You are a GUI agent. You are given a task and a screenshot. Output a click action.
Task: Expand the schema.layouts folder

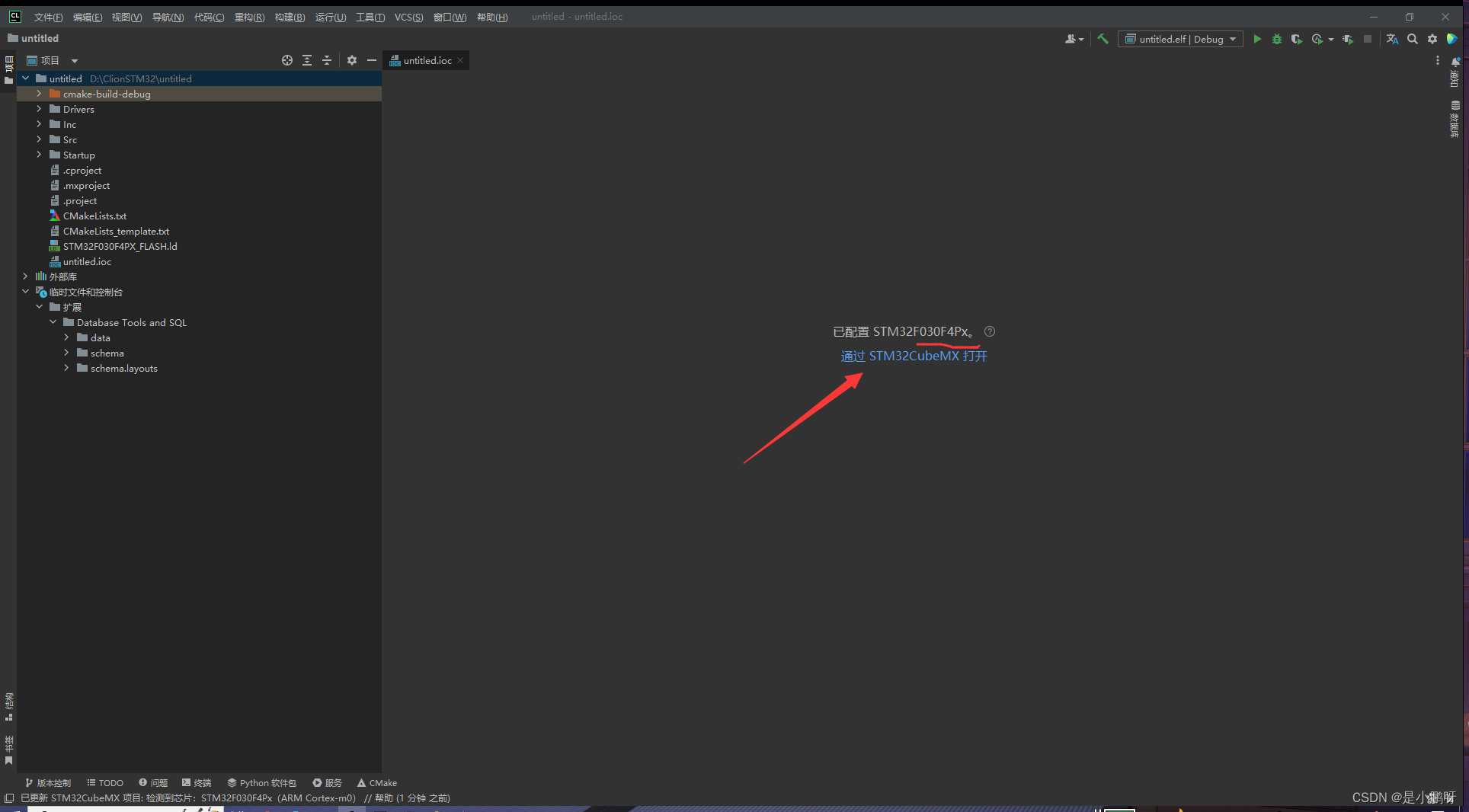coord(66,368)
